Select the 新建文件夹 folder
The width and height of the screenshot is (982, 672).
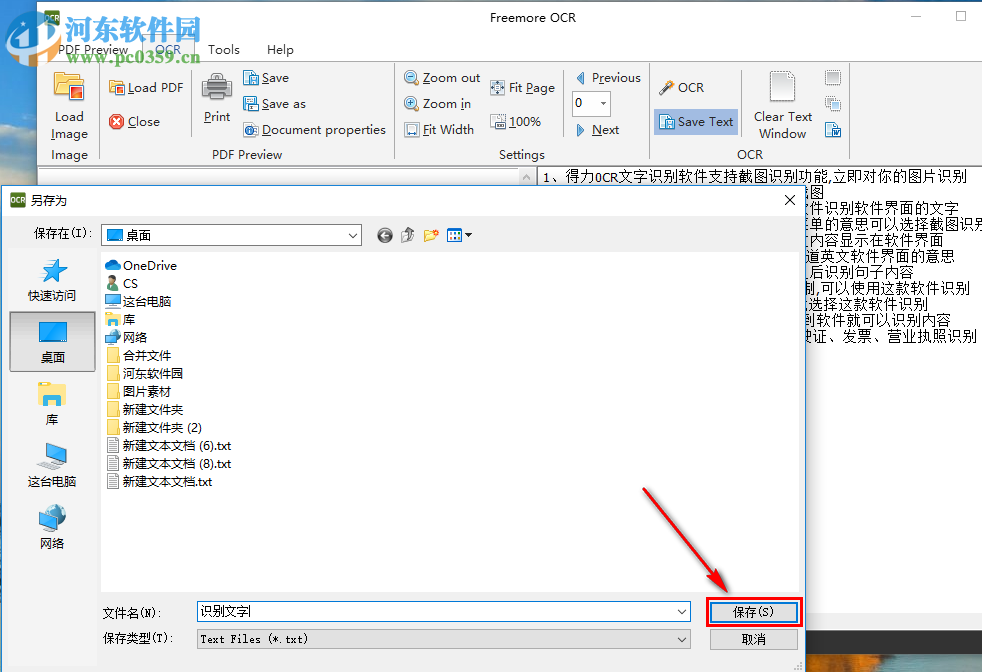click(x=145, y=410)
